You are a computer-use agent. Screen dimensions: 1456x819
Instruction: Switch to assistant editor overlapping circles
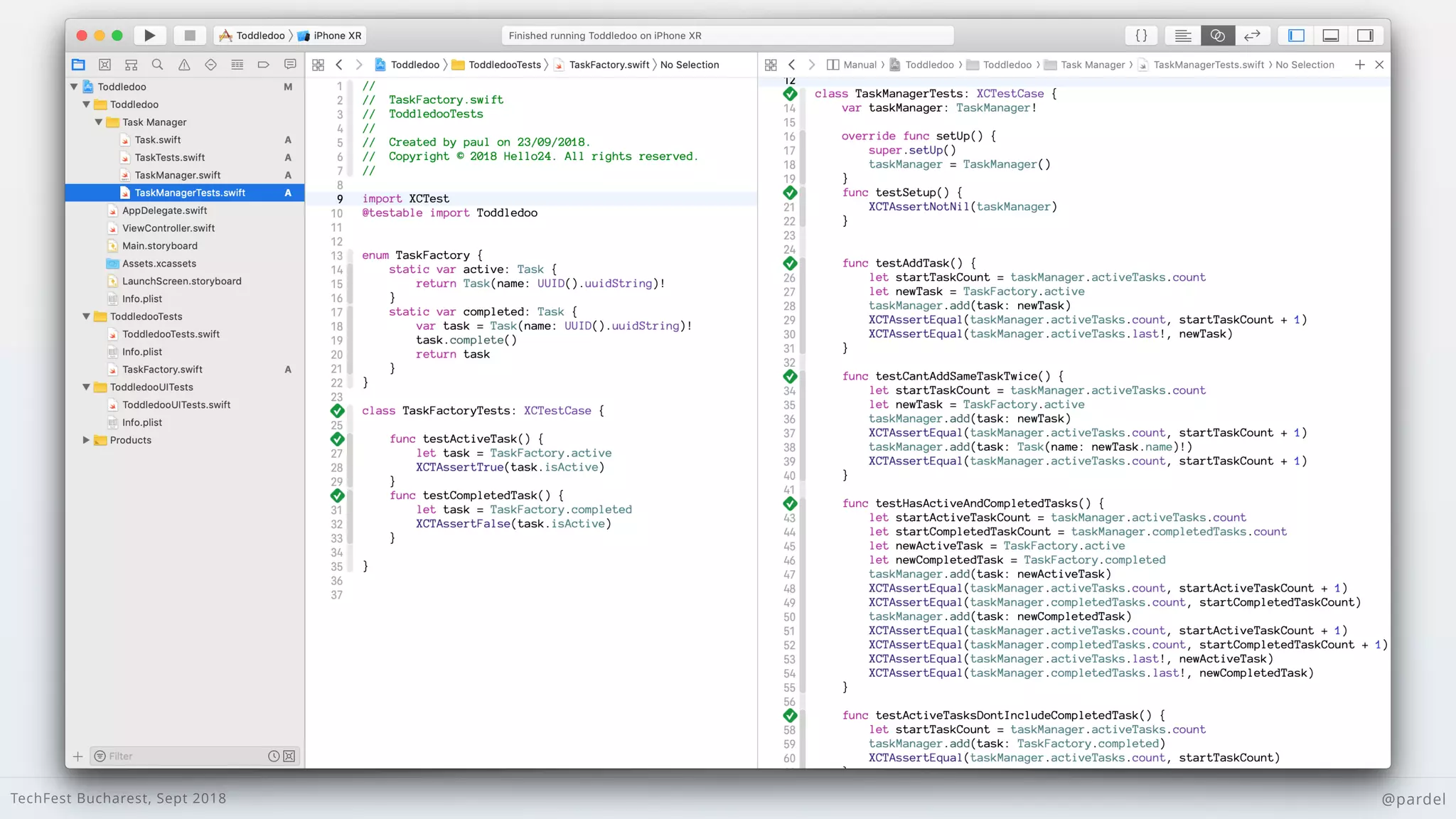1217,36
